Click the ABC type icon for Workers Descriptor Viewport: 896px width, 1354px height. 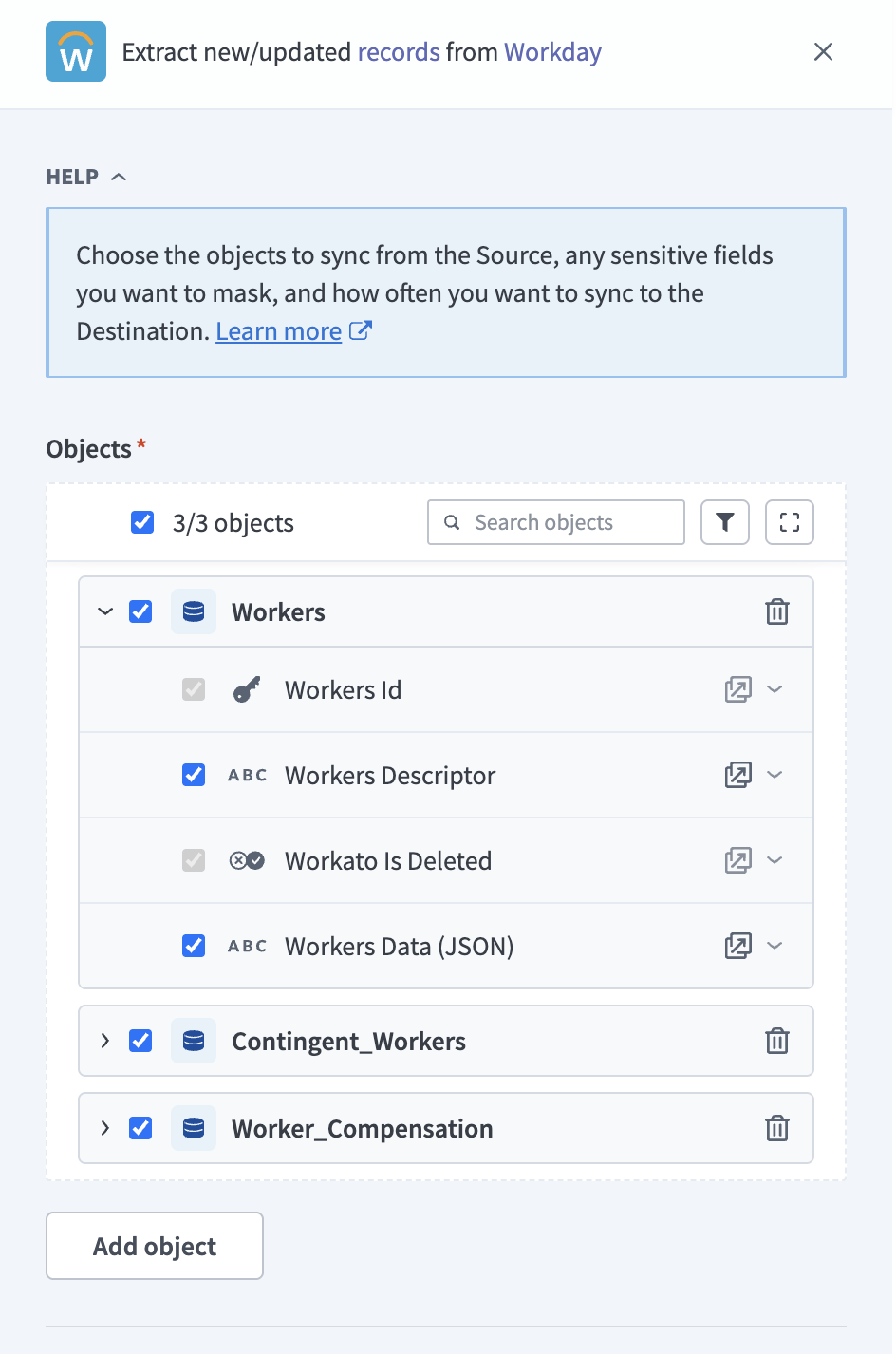(x=247, y=775)
